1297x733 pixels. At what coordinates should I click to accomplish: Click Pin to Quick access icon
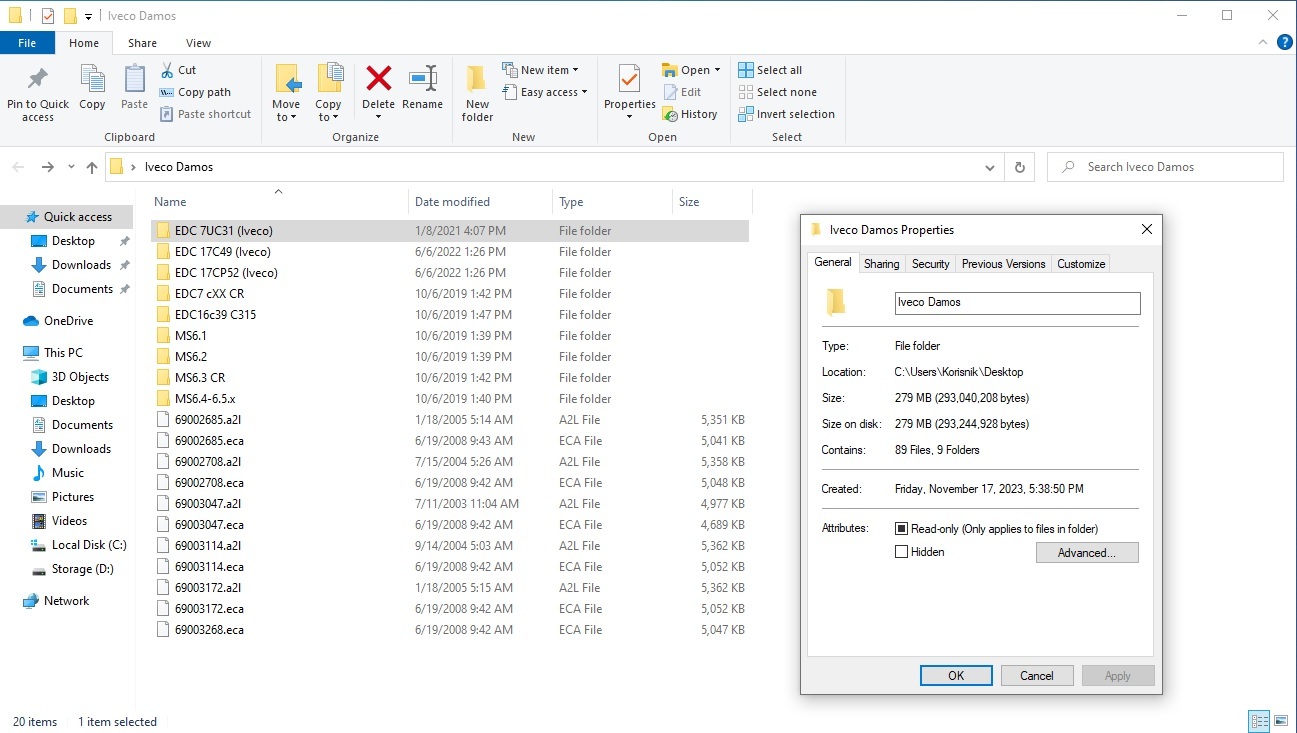(38, 80)
